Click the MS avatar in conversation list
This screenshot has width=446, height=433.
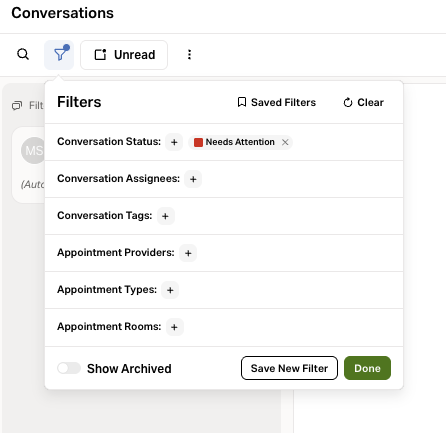[33, 150]
